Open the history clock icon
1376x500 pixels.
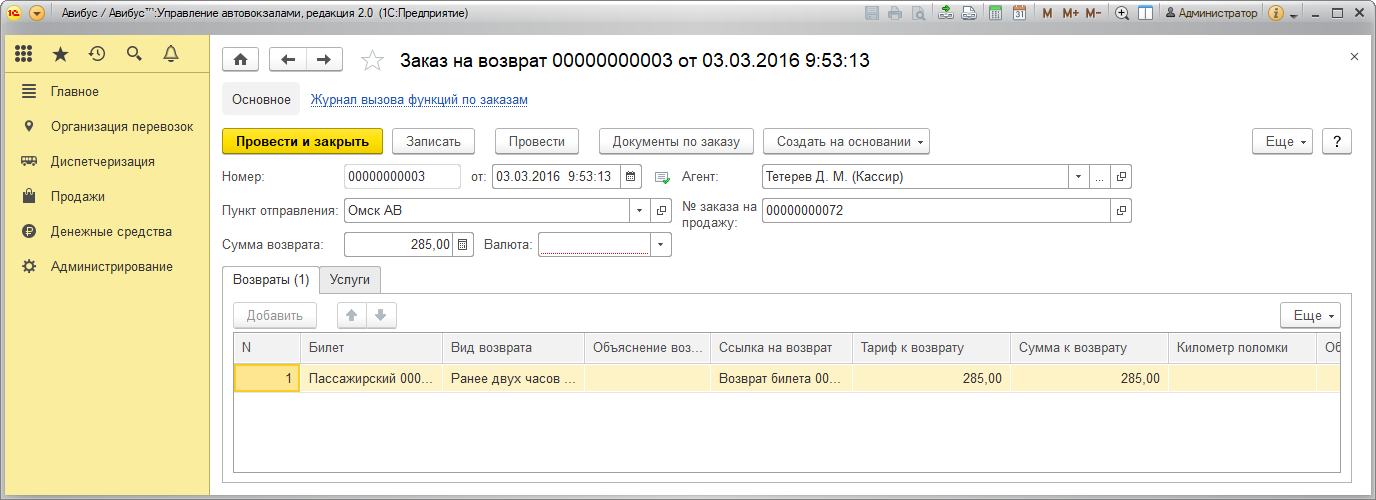click(x=97, y=55)
